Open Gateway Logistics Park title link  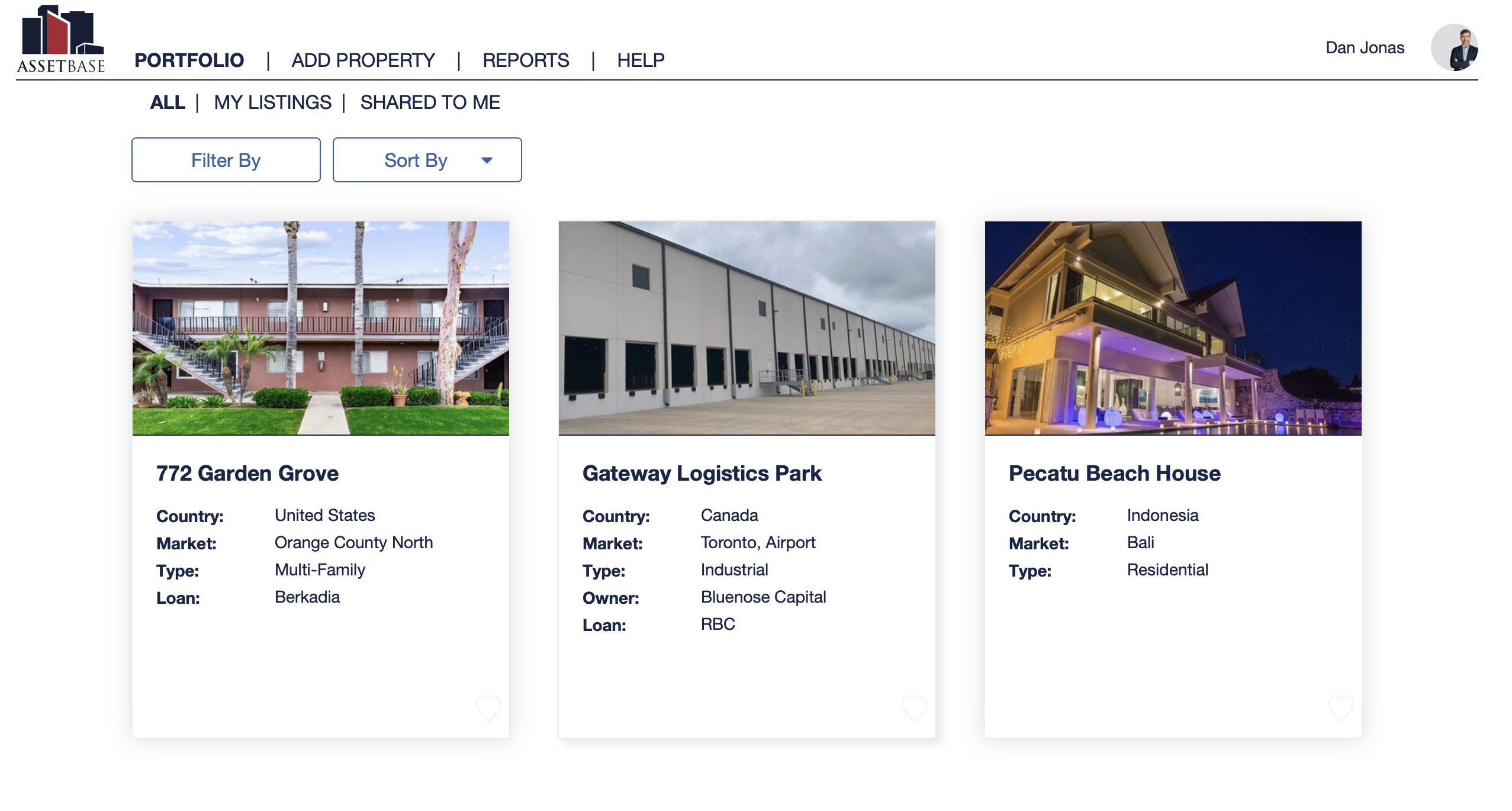pos(702,474)
